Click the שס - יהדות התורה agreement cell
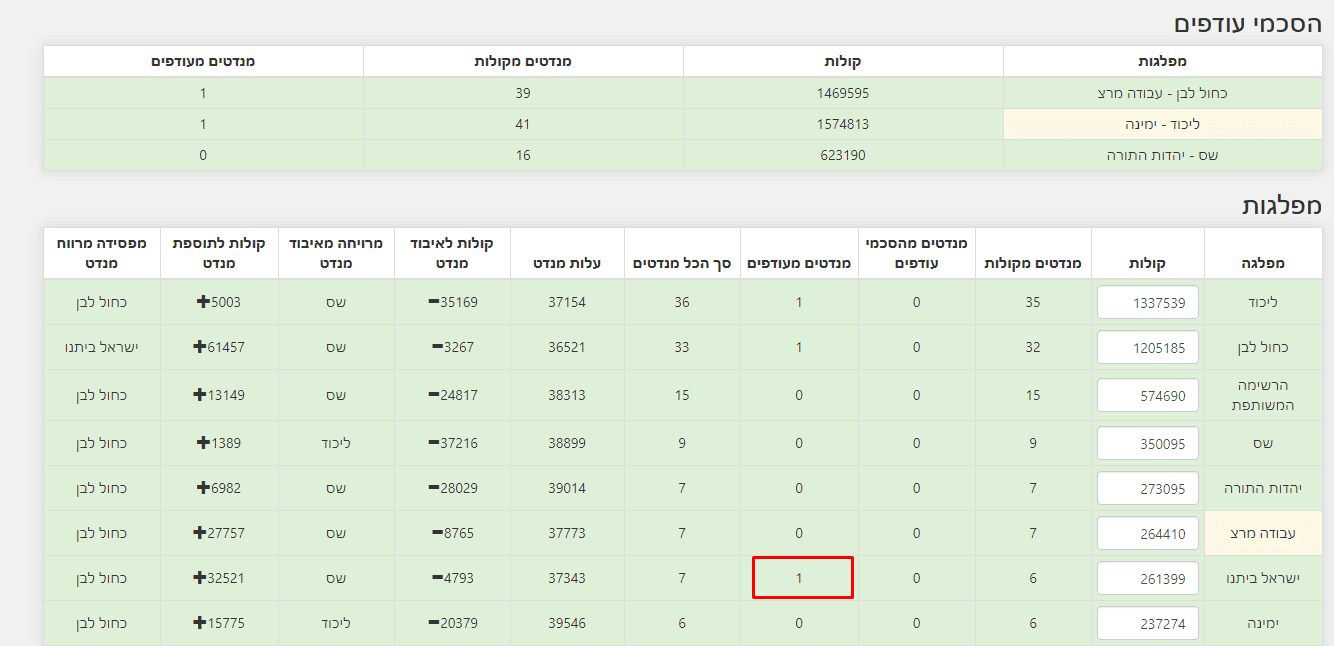Image resolution: width=1334 pixels, height=646 pixels. (1163, 155)
